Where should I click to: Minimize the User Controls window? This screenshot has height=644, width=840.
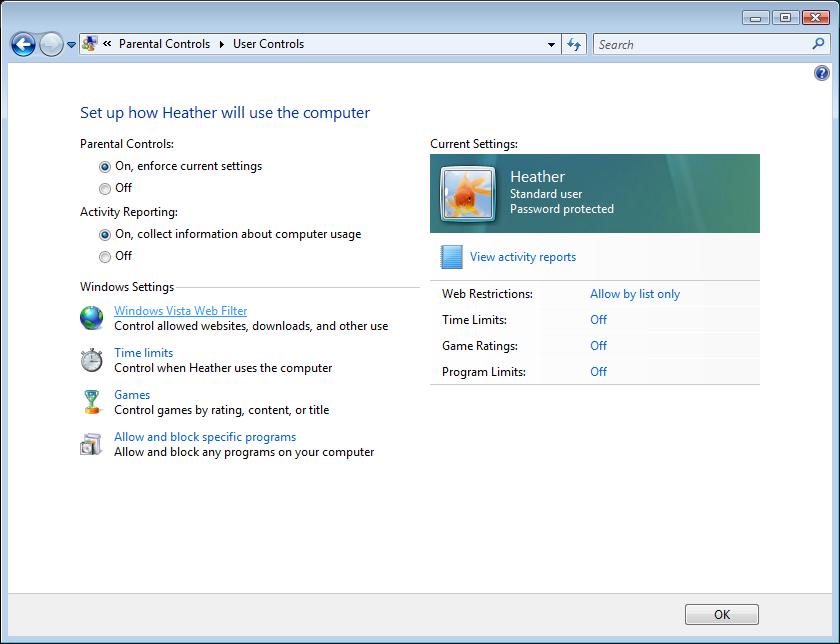[756, 18]
